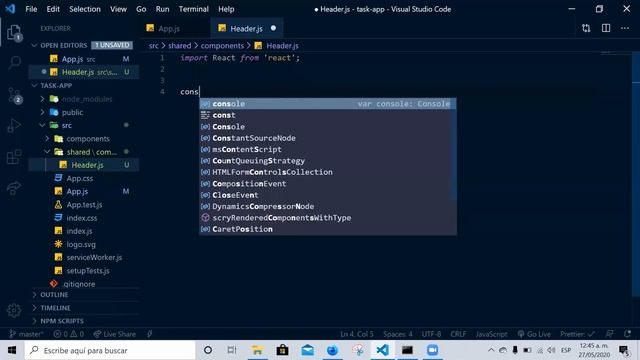The image size is (640, 360).
Task: Click the components breadcrumb segment
Action: [222, 46]
